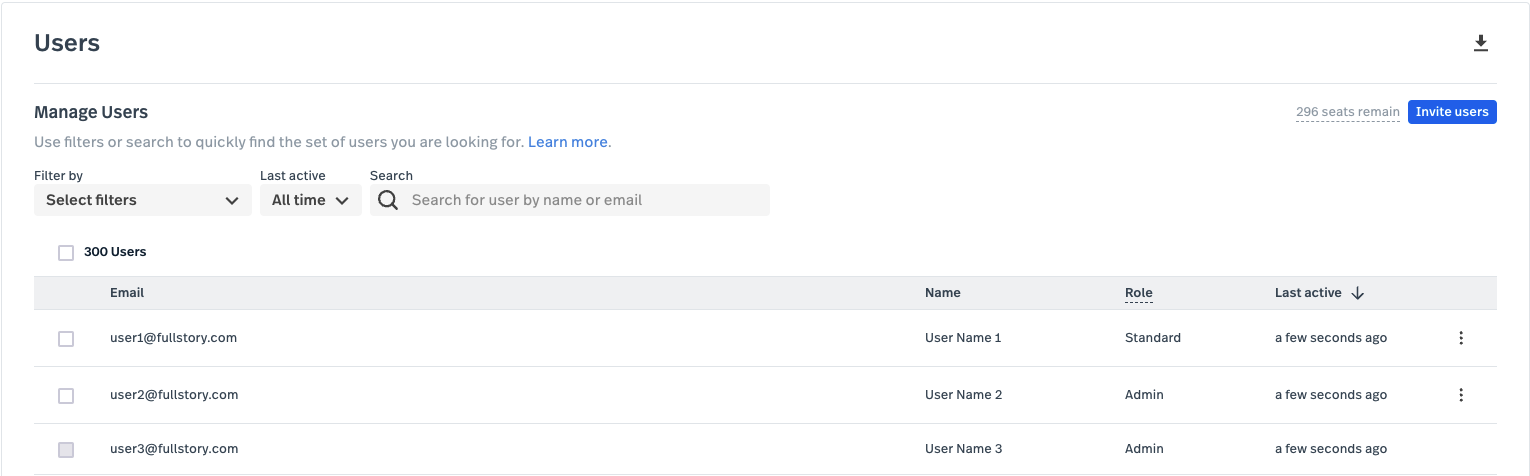The height and width of the screenshot is (476, 1530).
Task: Expand the All time last active dropdown
Action: pyautogui.click(x=310, y=200)
